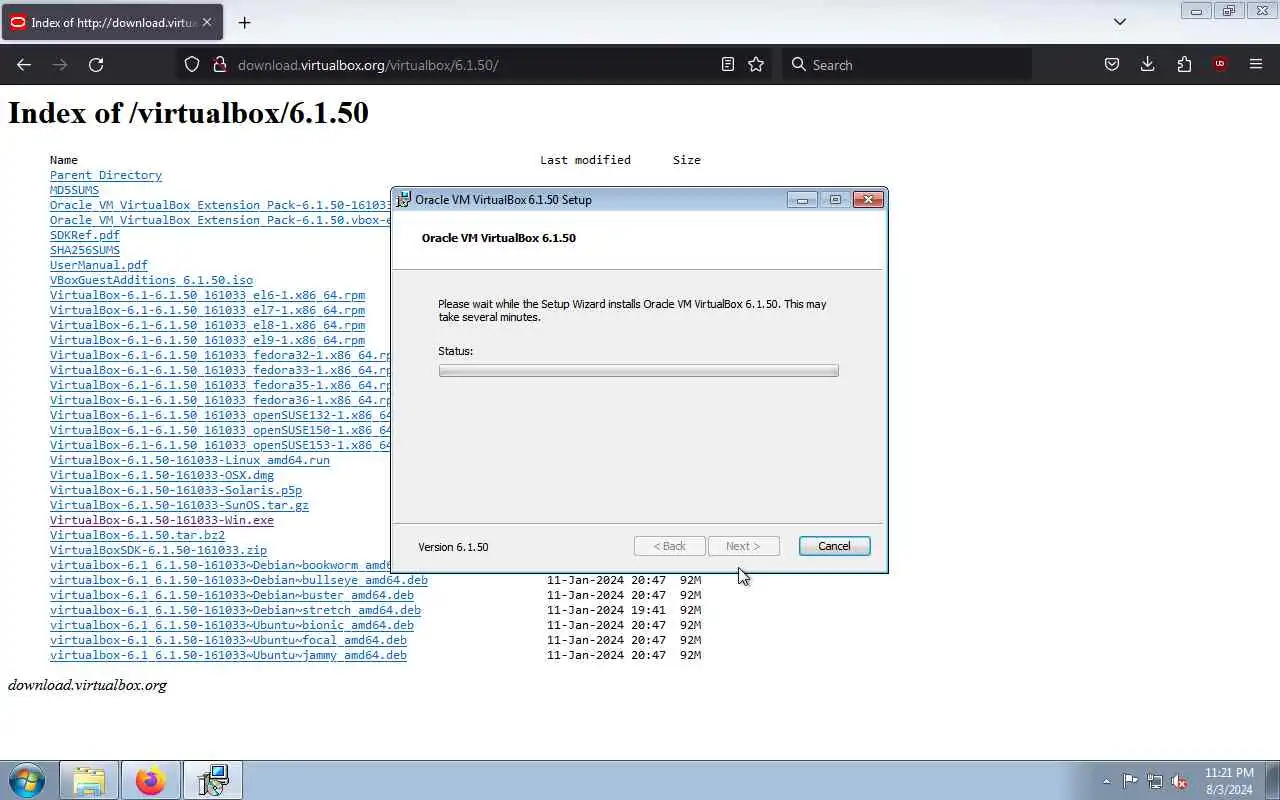Open UserManual.pdf link
Viewport: 1280px width, 800px height.
coord(99,265)
